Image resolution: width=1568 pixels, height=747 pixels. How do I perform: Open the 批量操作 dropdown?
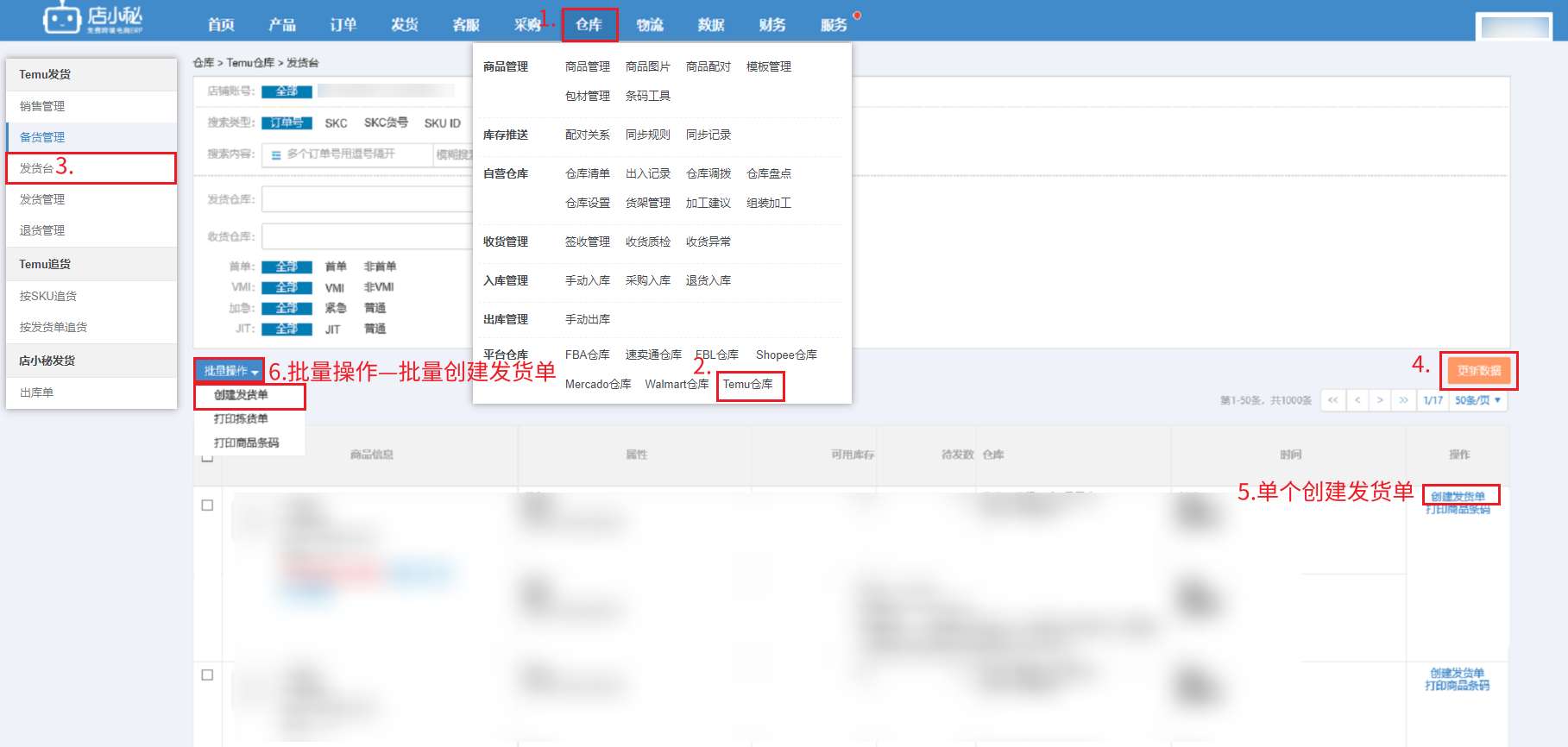[229, 371]
